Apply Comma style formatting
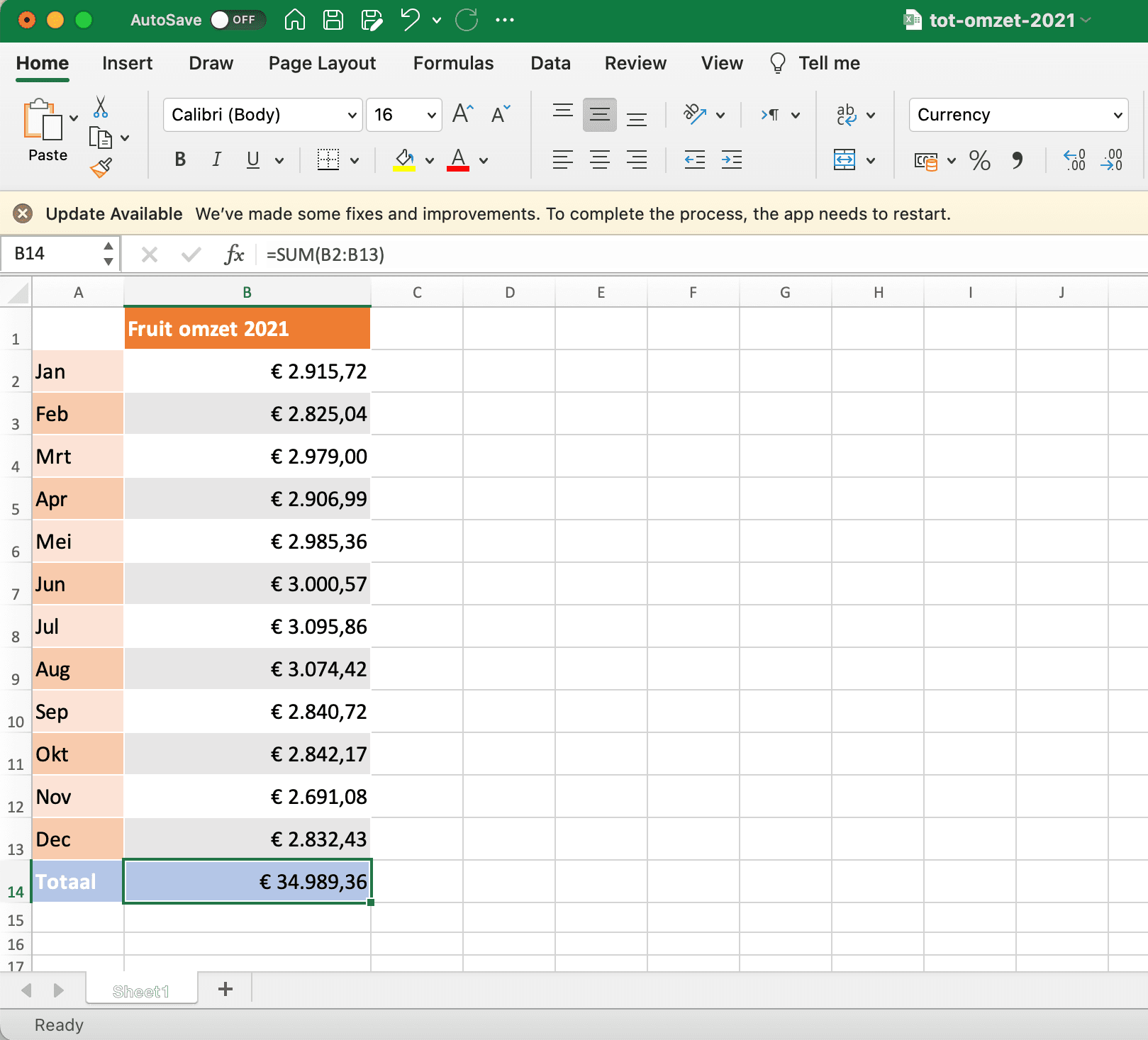Screen dimensions: 1148x1040 point(1019,161)
